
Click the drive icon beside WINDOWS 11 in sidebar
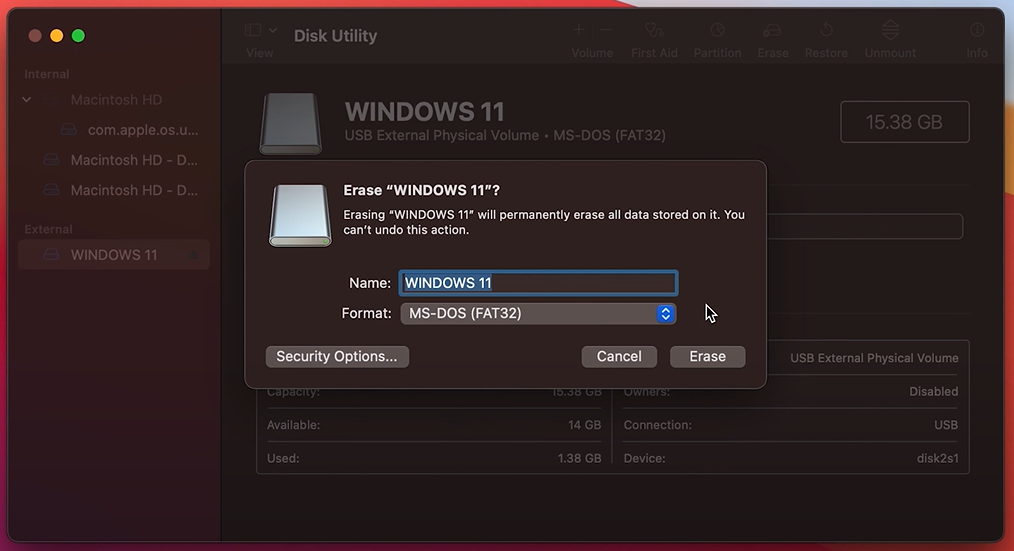click(x=51, y=255)
